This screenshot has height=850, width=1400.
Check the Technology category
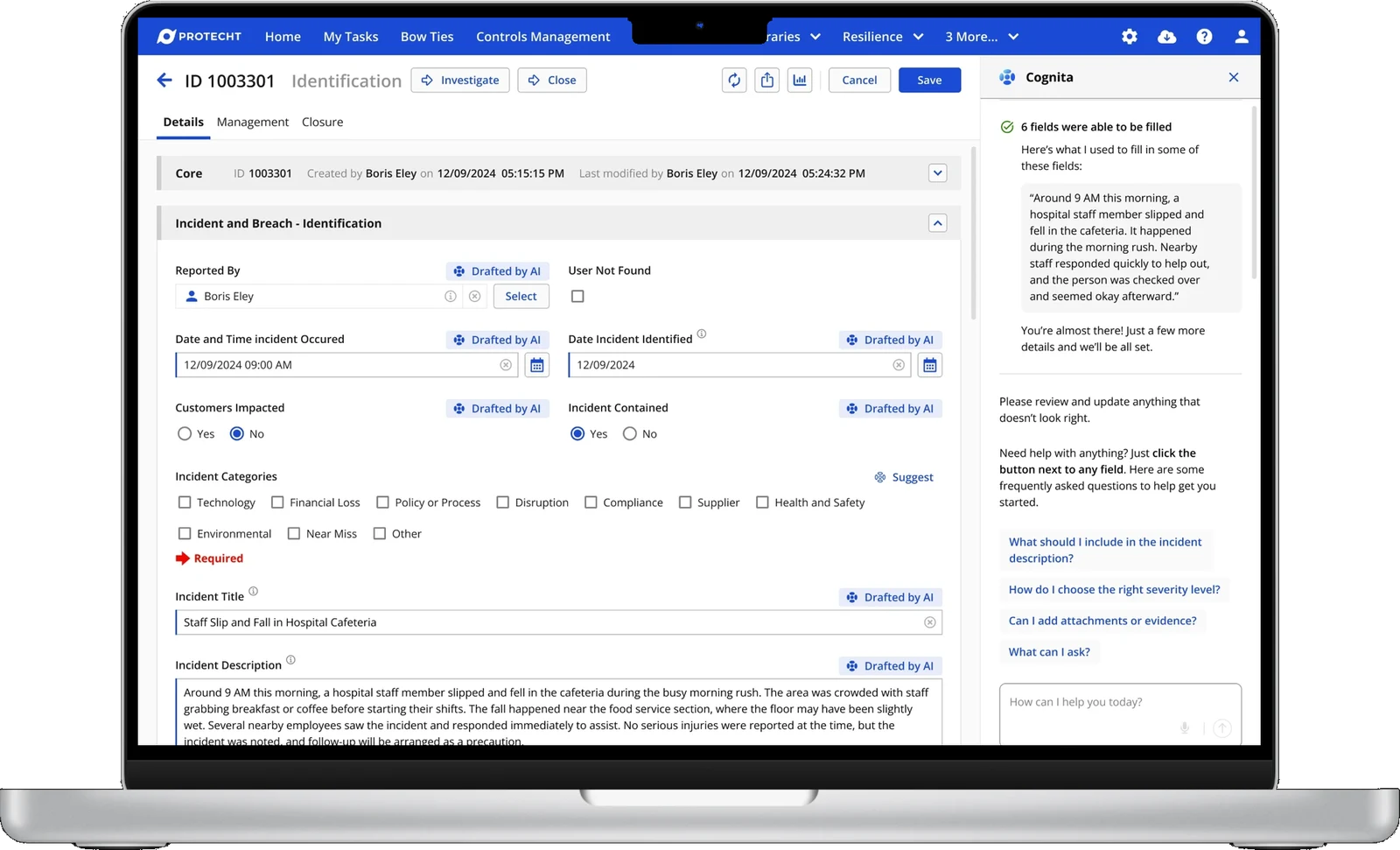click(185, 502)
